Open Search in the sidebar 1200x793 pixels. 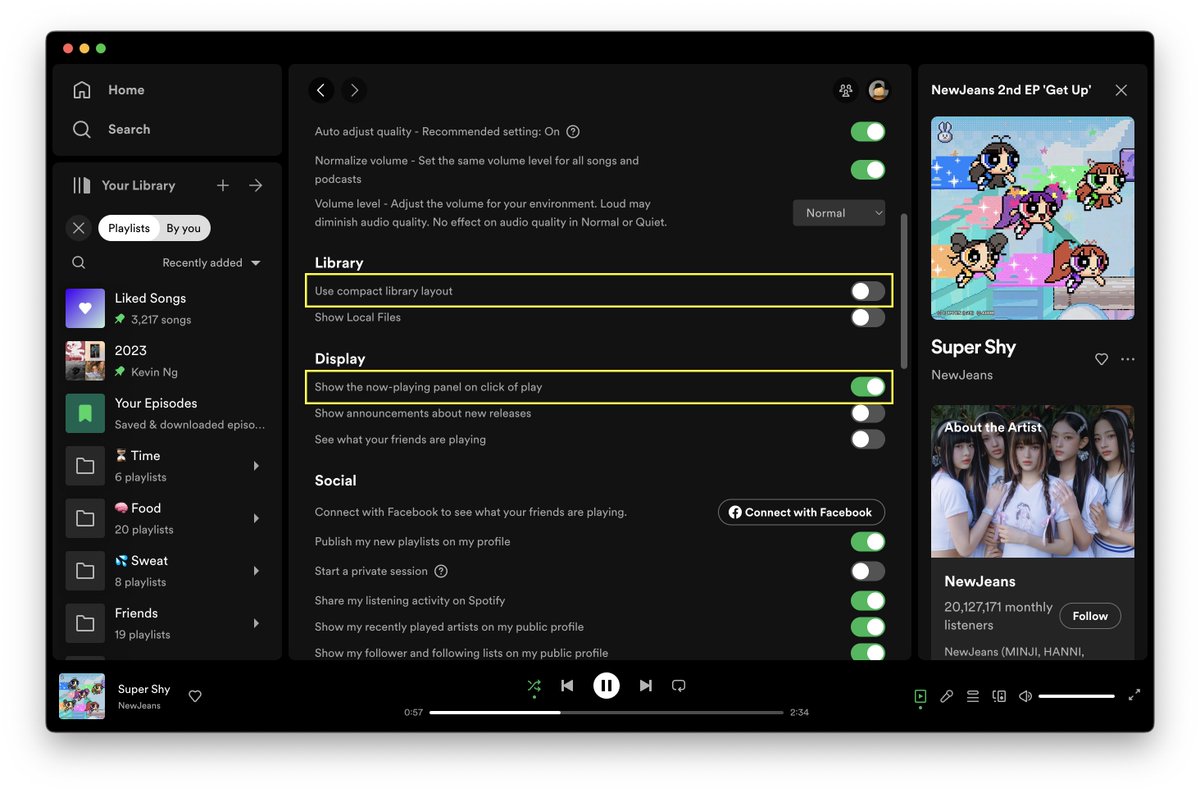click(111, 129)
